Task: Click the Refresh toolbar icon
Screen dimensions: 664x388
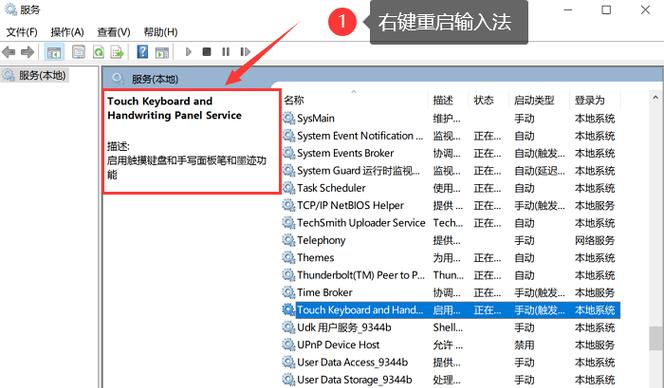Action: coord(99,52)
